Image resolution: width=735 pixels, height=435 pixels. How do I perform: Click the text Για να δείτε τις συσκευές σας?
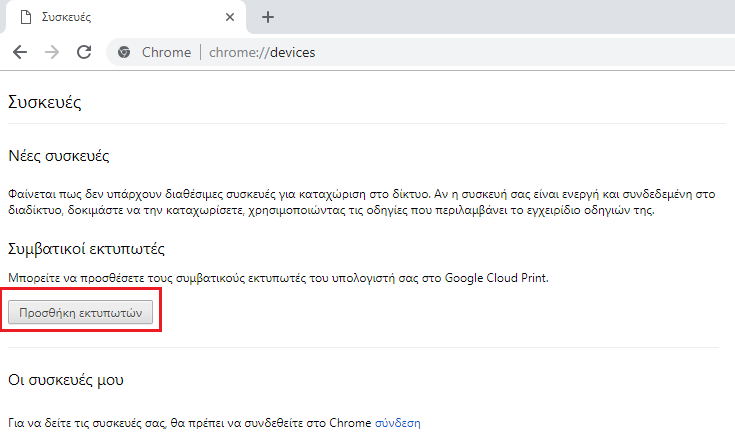pos(87,423)
